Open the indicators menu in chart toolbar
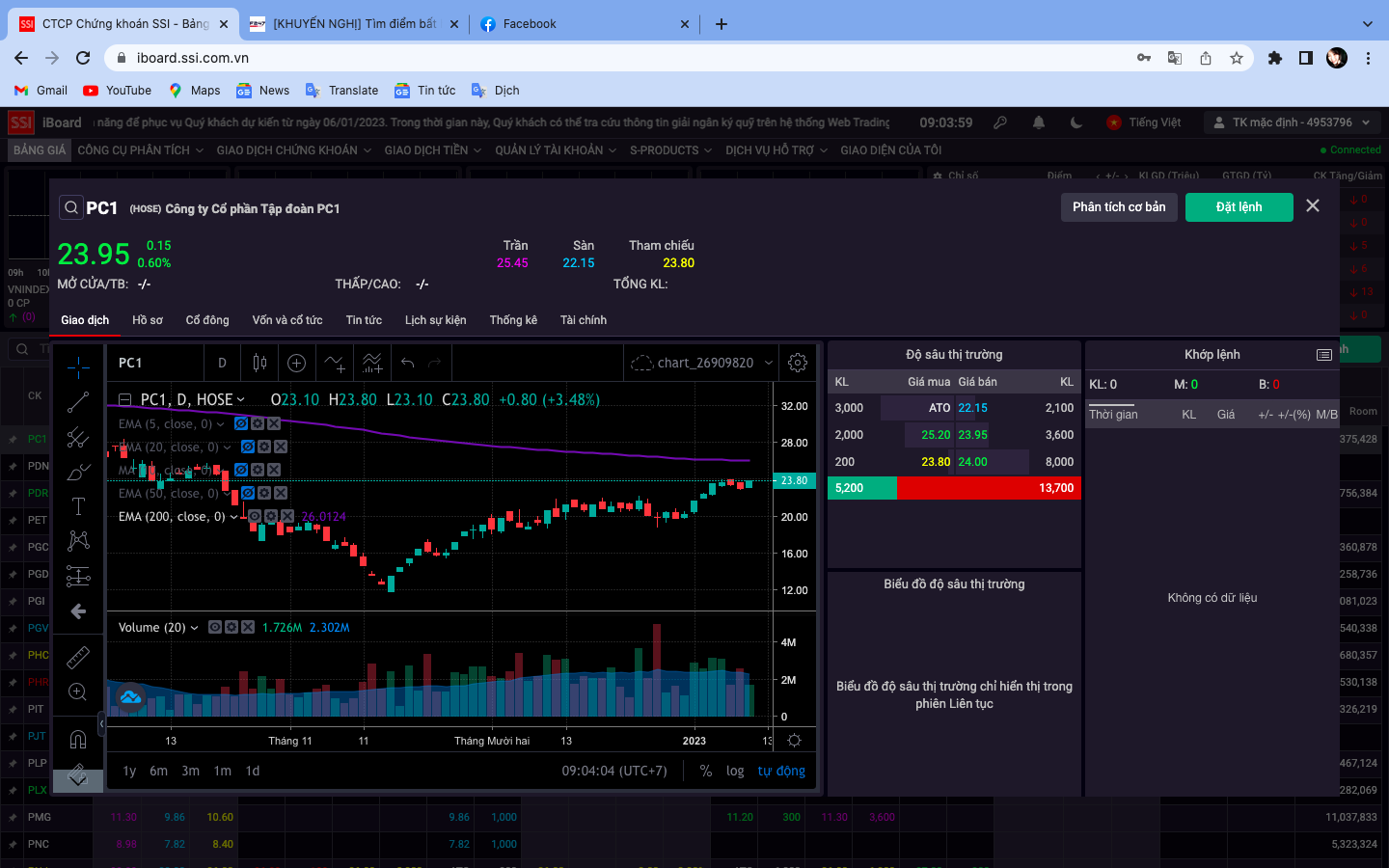 click(x=334, y=363)
